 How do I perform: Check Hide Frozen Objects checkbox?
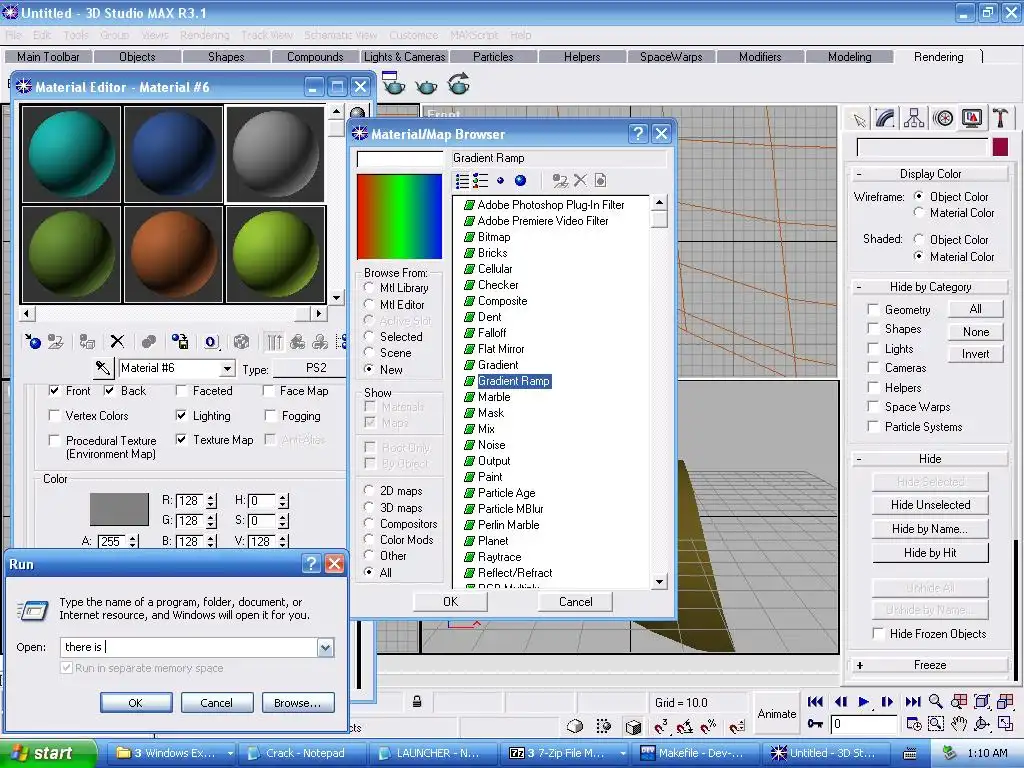(878, 633)
